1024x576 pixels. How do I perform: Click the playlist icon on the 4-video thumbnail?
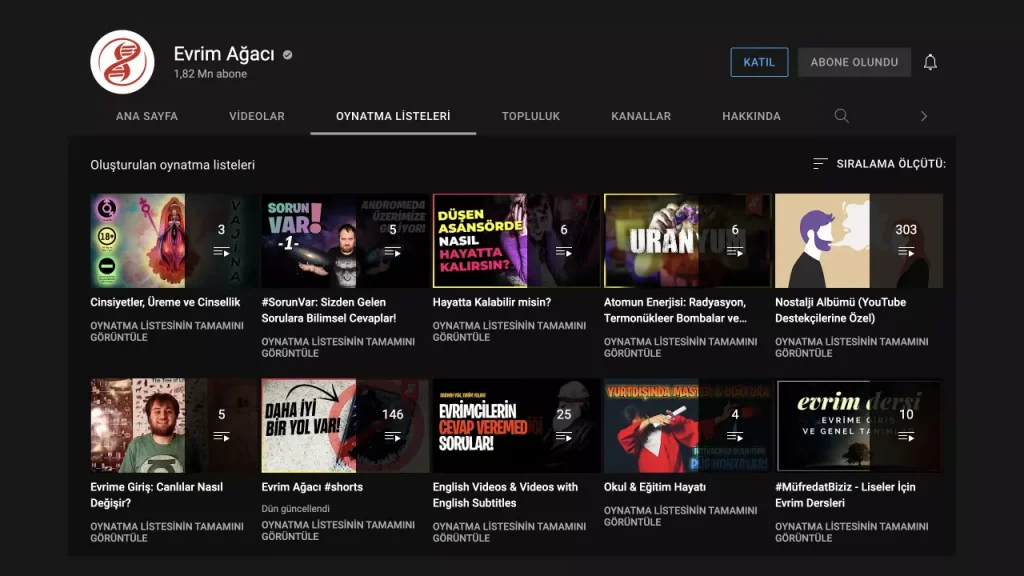pos(735,436)
